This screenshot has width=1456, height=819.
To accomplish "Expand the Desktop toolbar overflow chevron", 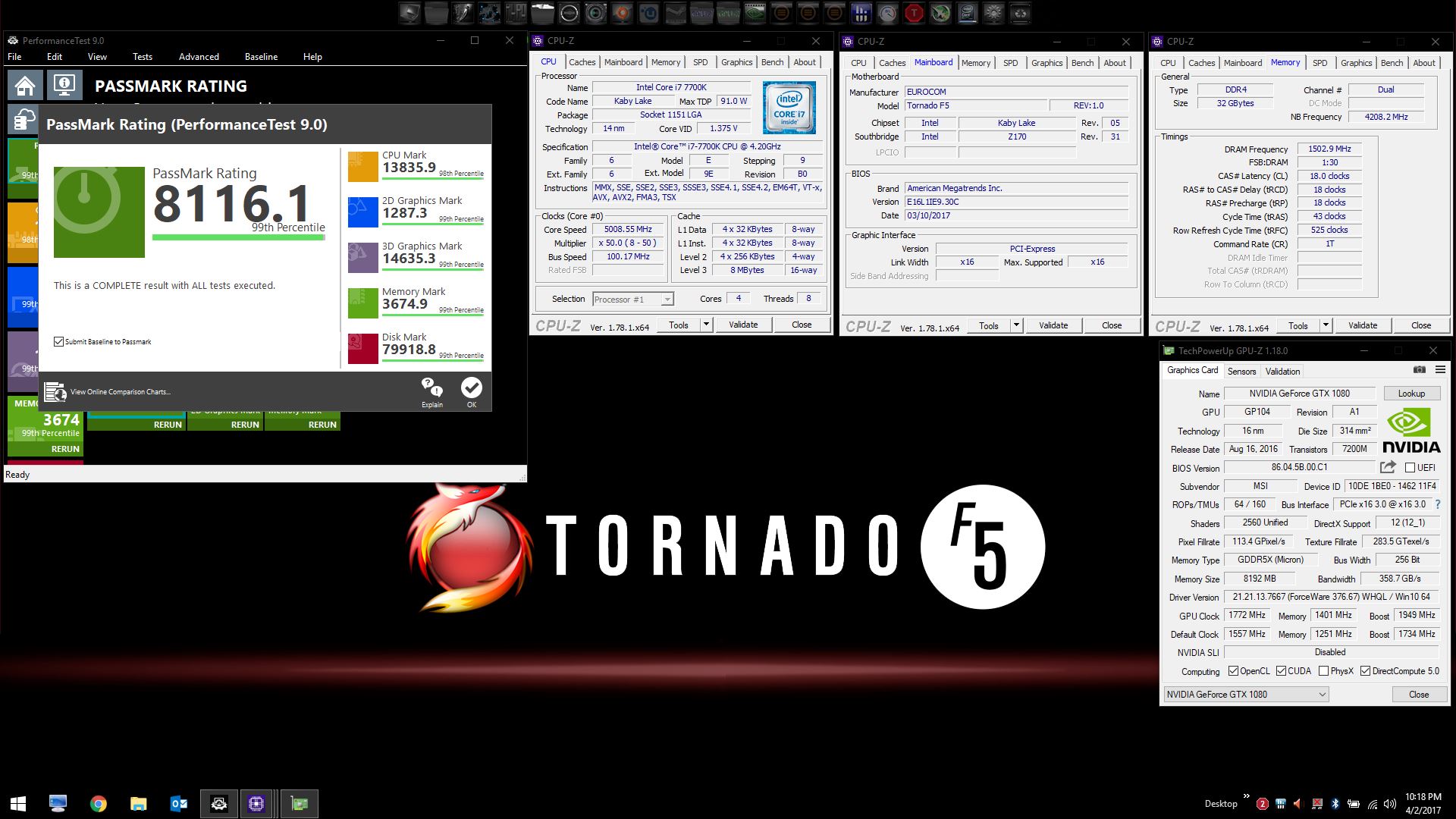I will tap(1246, 796).
